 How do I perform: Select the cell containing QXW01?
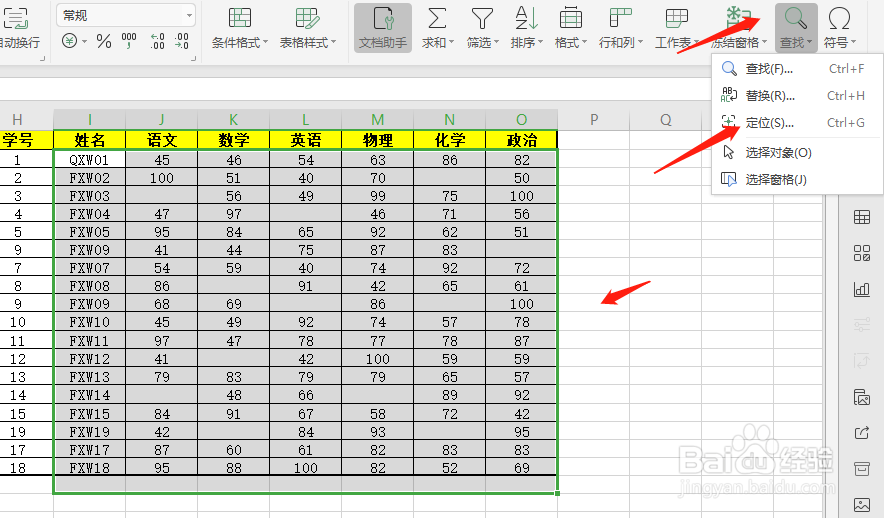(90, 160)
